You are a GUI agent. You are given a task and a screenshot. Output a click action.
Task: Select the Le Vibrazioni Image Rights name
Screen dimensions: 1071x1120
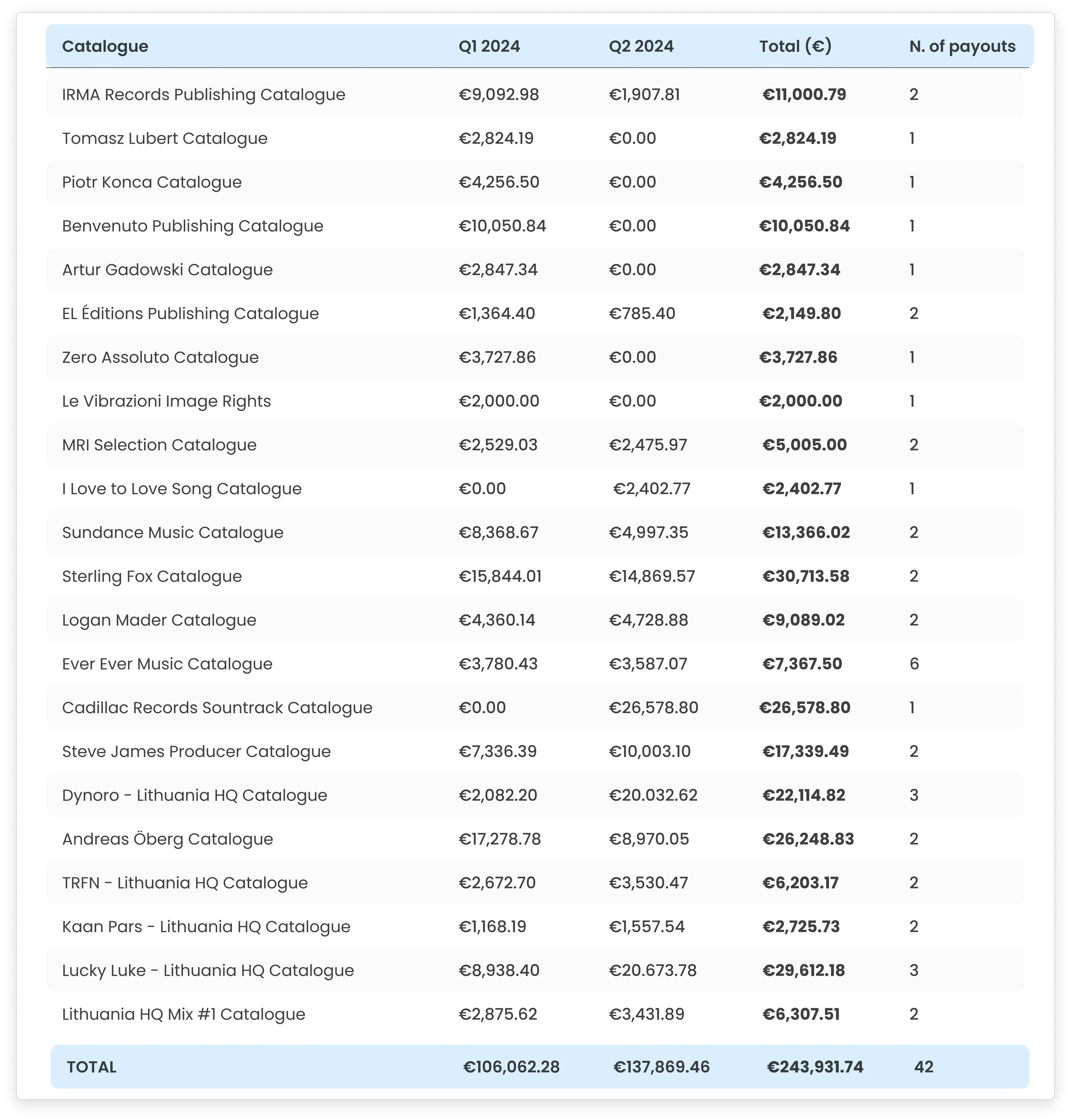pyautogui.click(x=167, y=401)
